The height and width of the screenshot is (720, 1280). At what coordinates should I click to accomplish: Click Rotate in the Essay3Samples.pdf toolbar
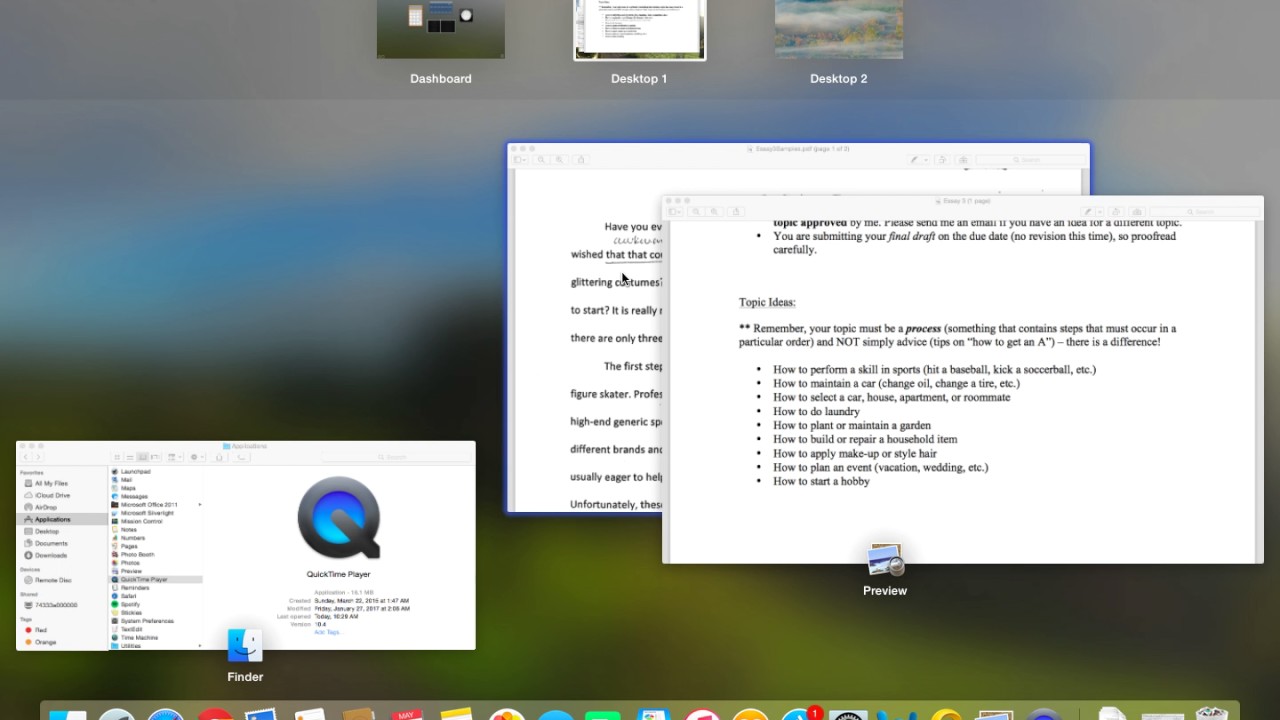click(942, 160)
